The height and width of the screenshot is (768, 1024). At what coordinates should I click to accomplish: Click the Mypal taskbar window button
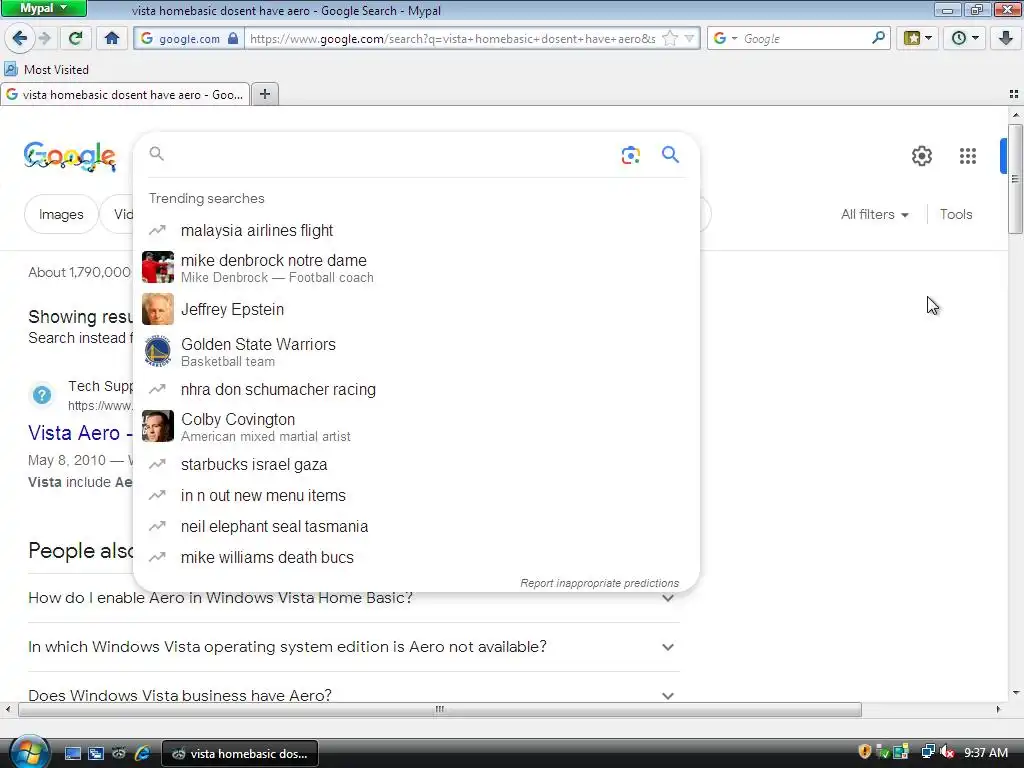pos(240,754)
